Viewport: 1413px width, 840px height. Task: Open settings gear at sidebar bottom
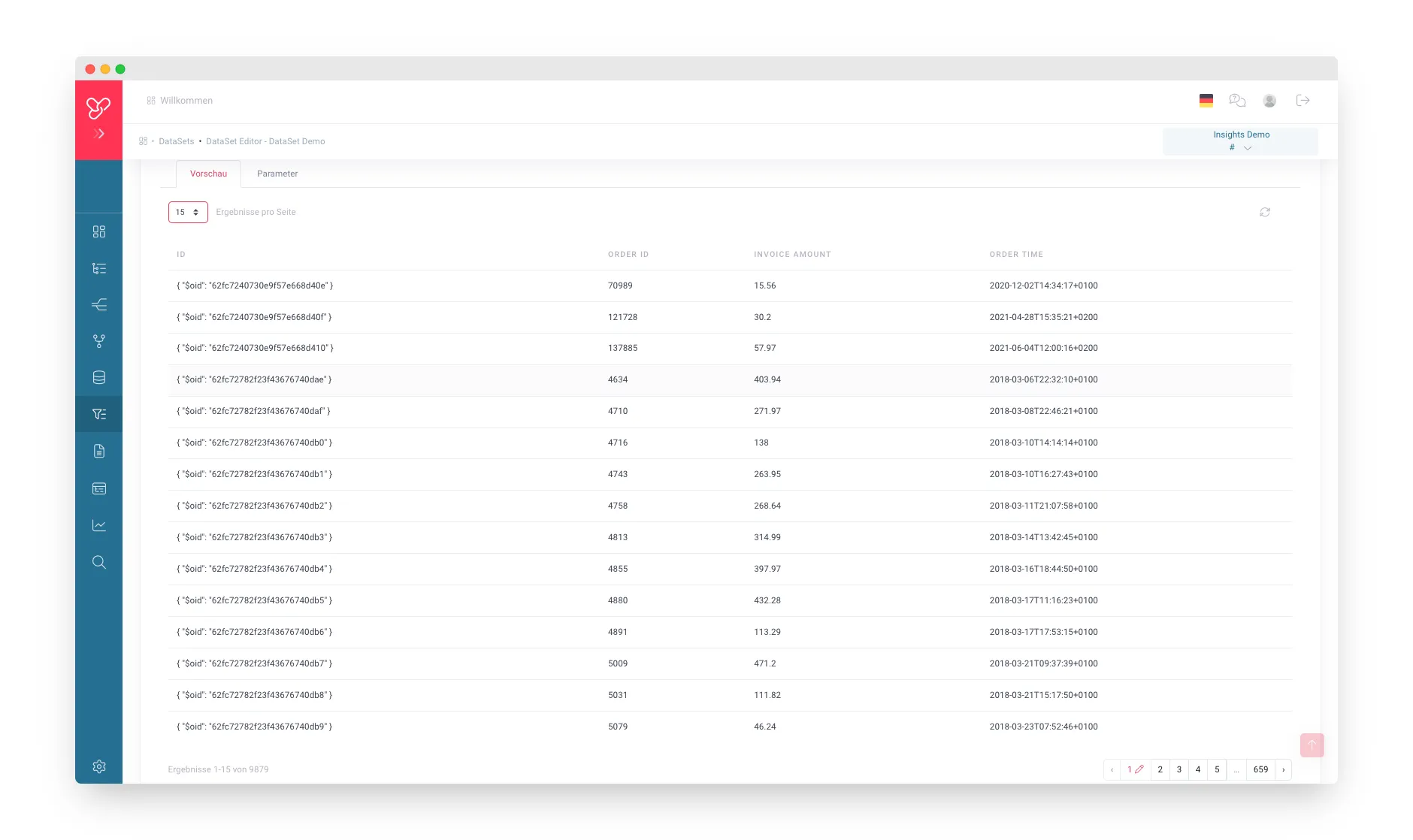(98, 766)
